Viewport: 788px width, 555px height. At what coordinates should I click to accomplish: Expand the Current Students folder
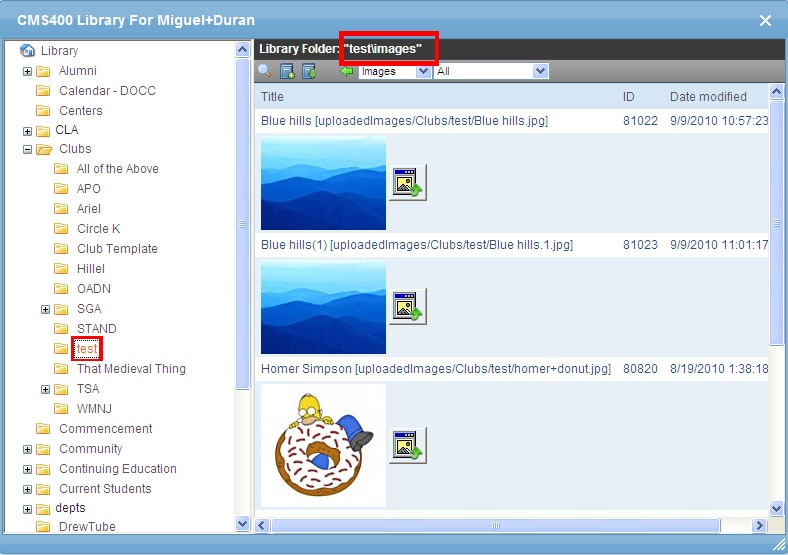click(28, 489)
